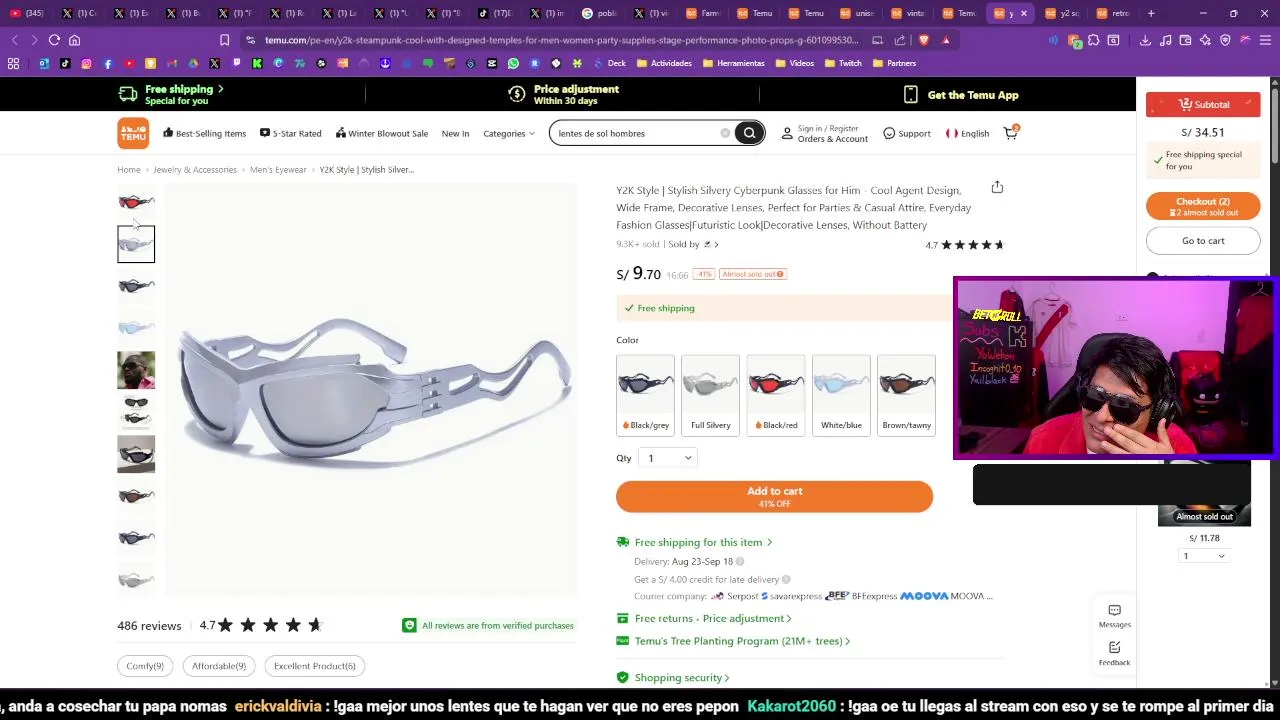Image resolution: width=1280 pixels, height=720 pixels.
Task: Open the Twitch bookmarks folder
Action: (843, 63)
